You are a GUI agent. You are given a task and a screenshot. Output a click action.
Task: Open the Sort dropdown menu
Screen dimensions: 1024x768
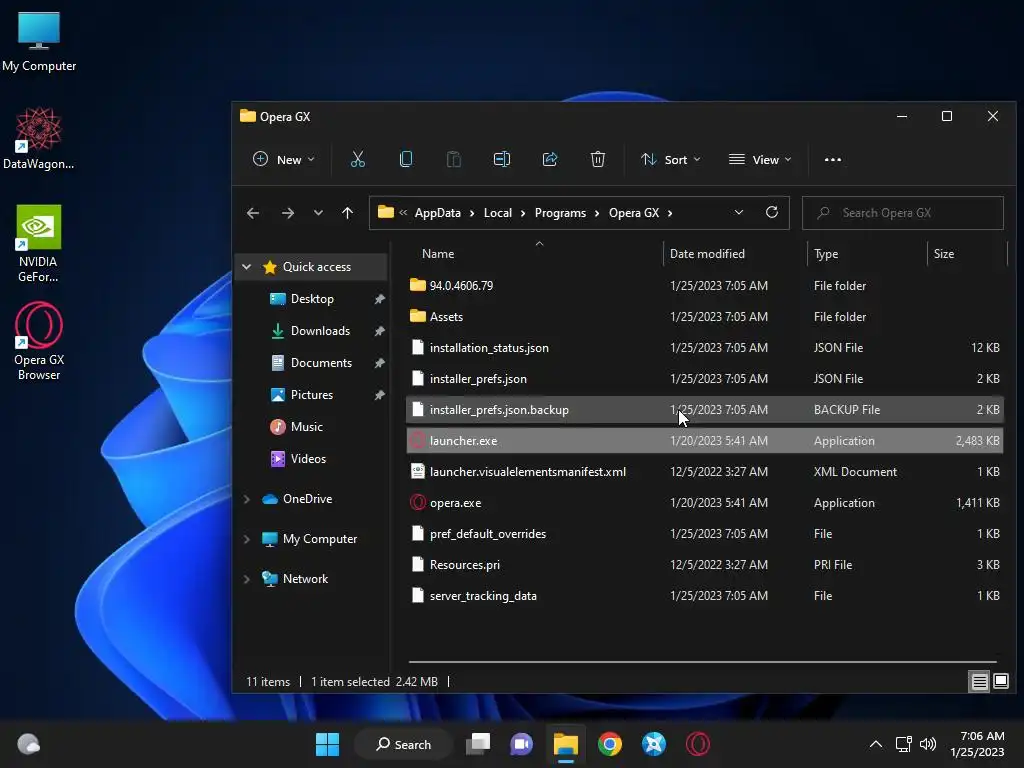pyautogui.click(x=671, y=159)
